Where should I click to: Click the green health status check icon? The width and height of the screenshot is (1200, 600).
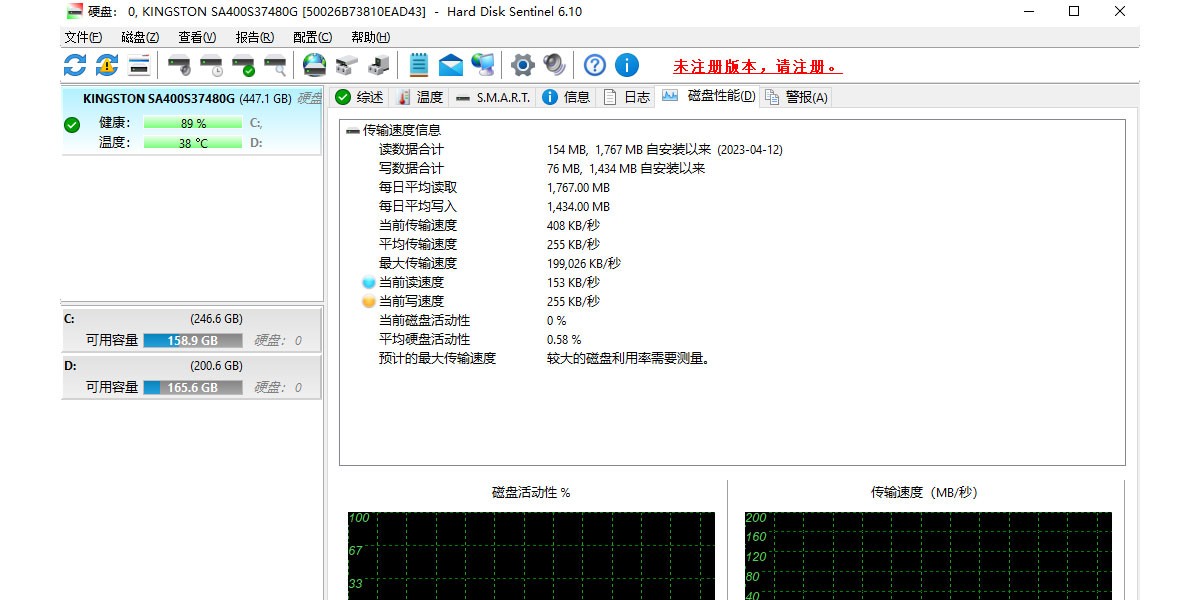click(x=72, y=125)
